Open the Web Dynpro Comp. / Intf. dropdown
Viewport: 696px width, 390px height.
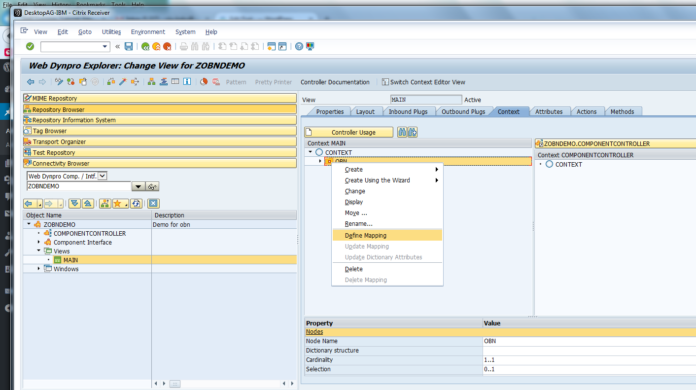tap(102, 176)
